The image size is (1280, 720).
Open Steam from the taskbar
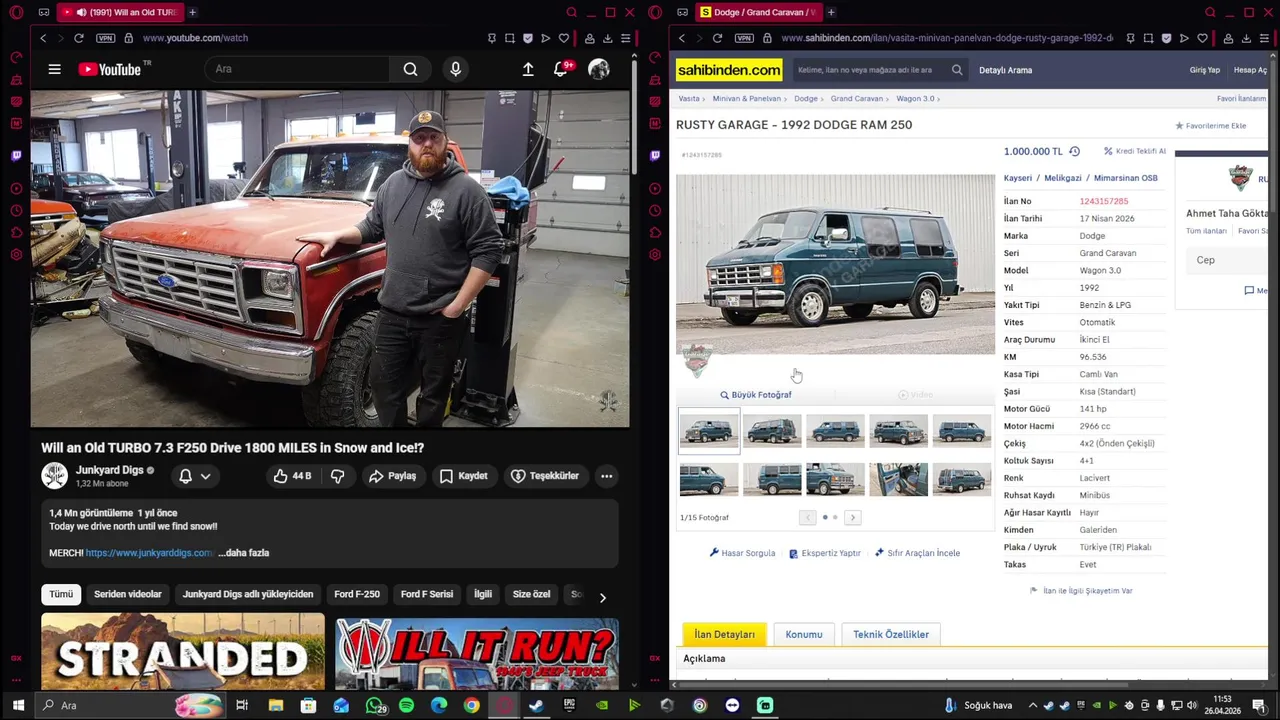[x=536, y=706]
